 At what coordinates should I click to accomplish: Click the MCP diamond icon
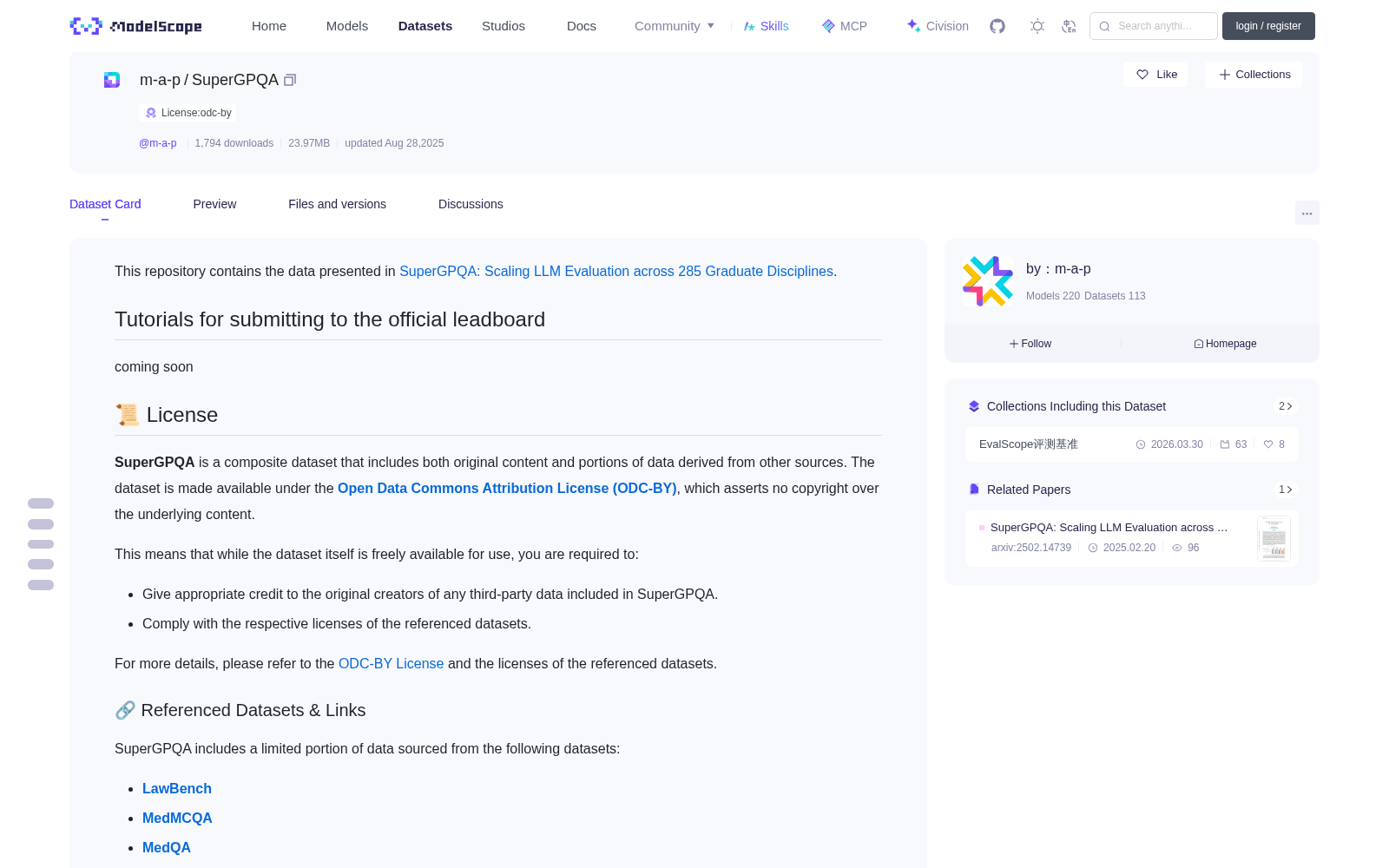(x=828, y=26)
